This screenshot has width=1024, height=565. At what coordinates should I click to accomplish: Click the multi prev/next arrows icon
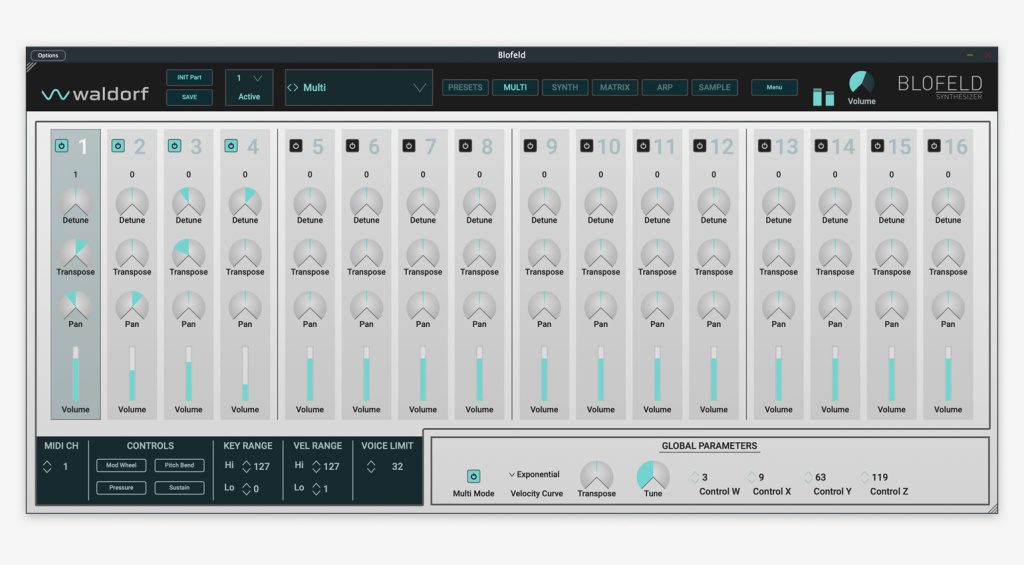pyautogui.click(x=293, y=88)
